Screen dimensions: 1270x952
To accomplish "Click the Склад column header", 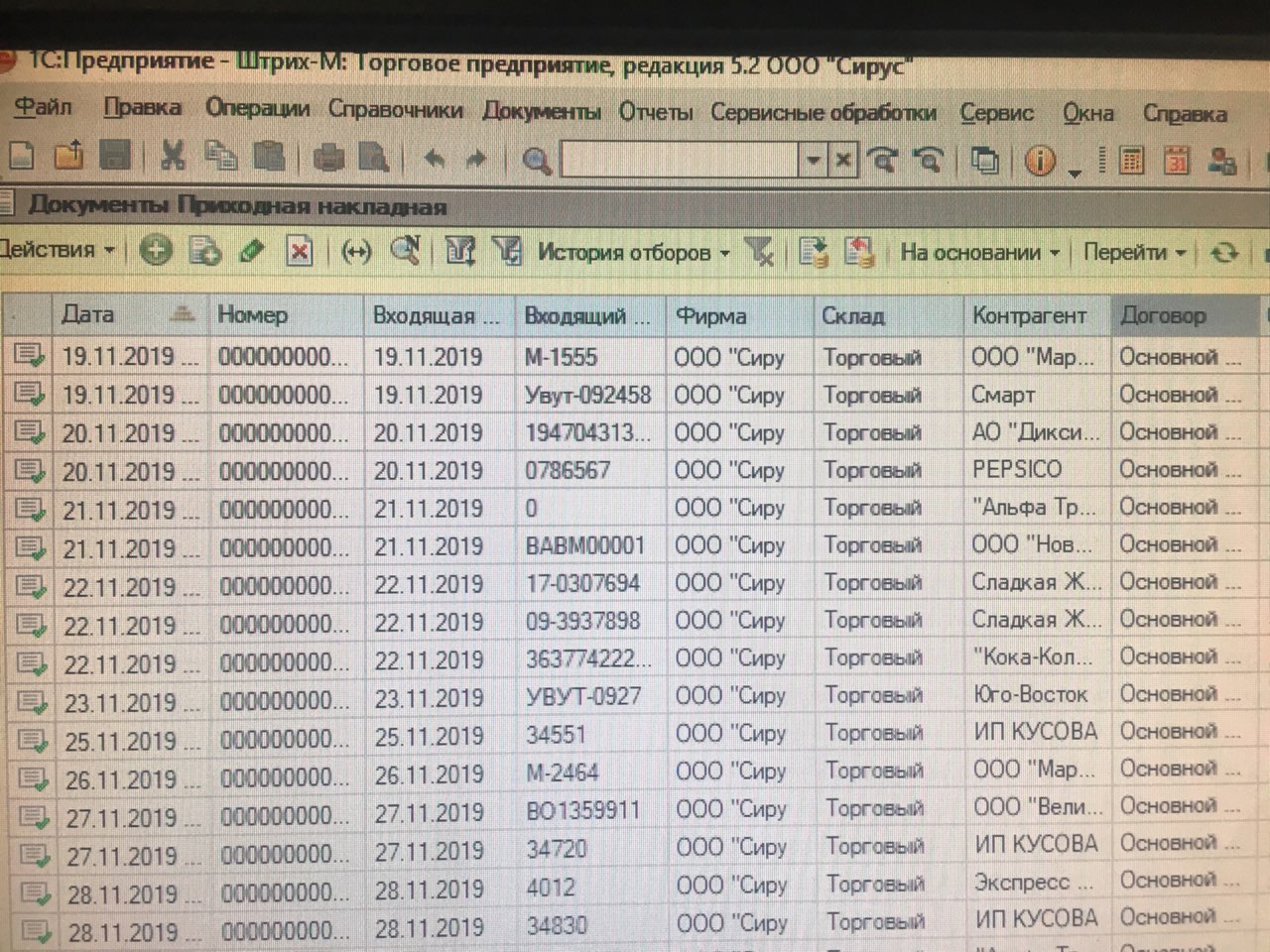I will 888,316.
